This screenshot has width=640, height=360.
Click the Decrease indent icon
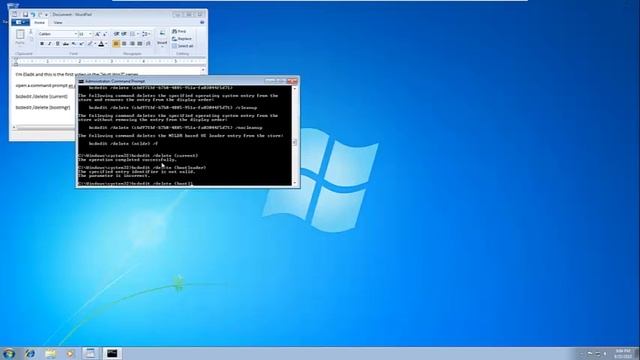point(116,34)
